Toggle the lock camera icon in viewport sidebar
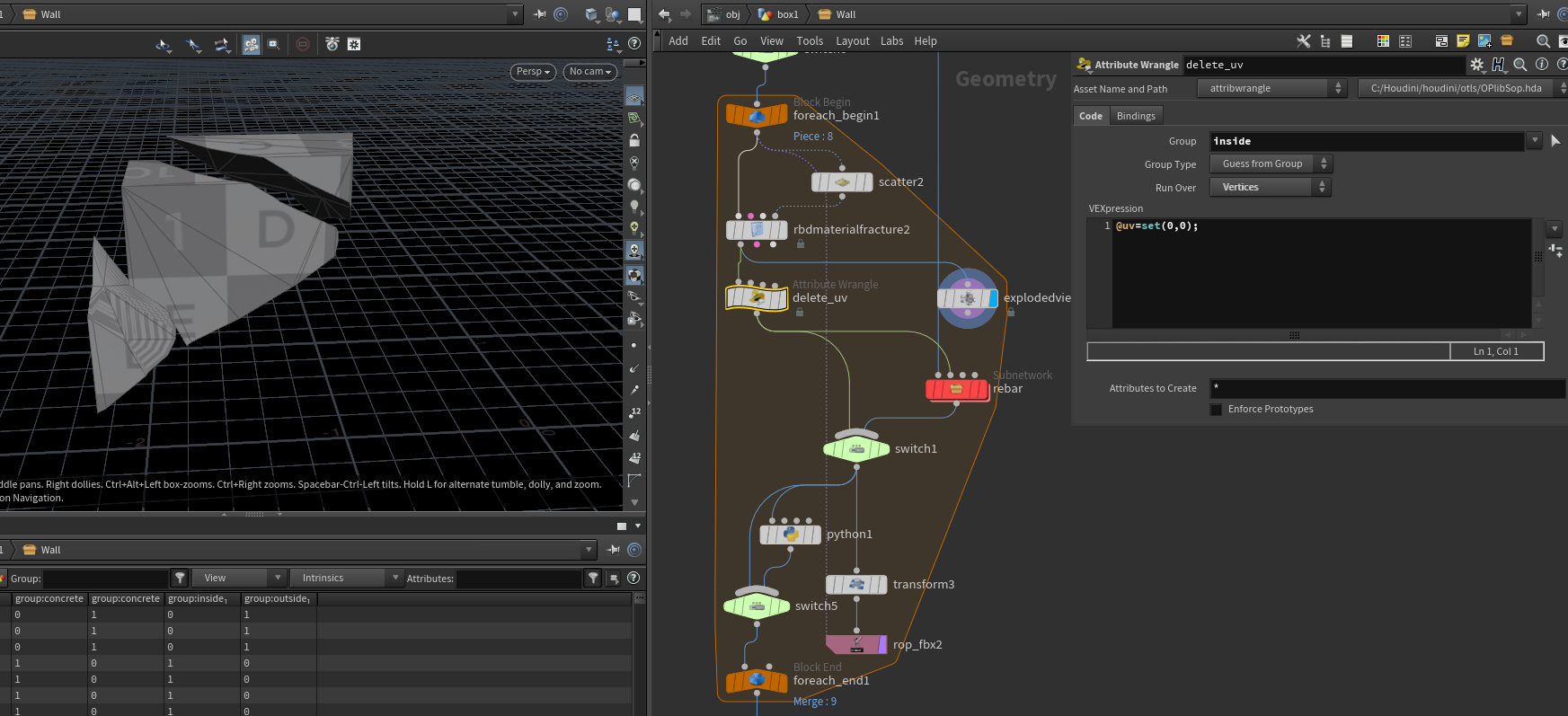 coord(634,141)
